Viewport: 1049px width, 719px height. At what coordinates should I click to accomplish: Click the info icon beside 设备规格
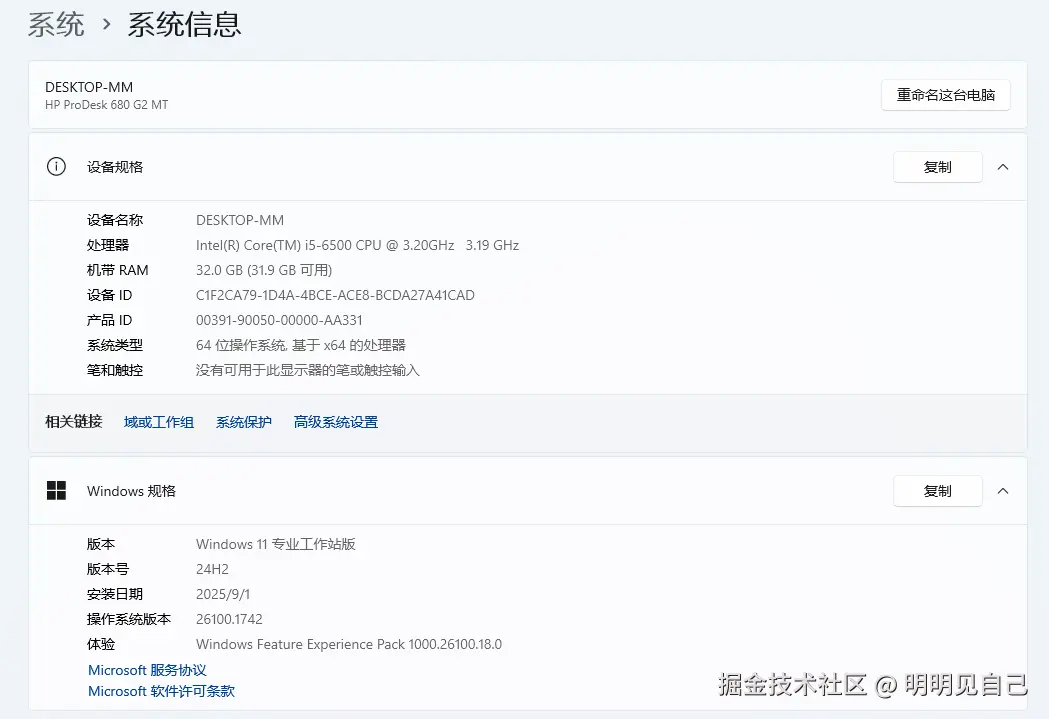click(x=56, y=167)
